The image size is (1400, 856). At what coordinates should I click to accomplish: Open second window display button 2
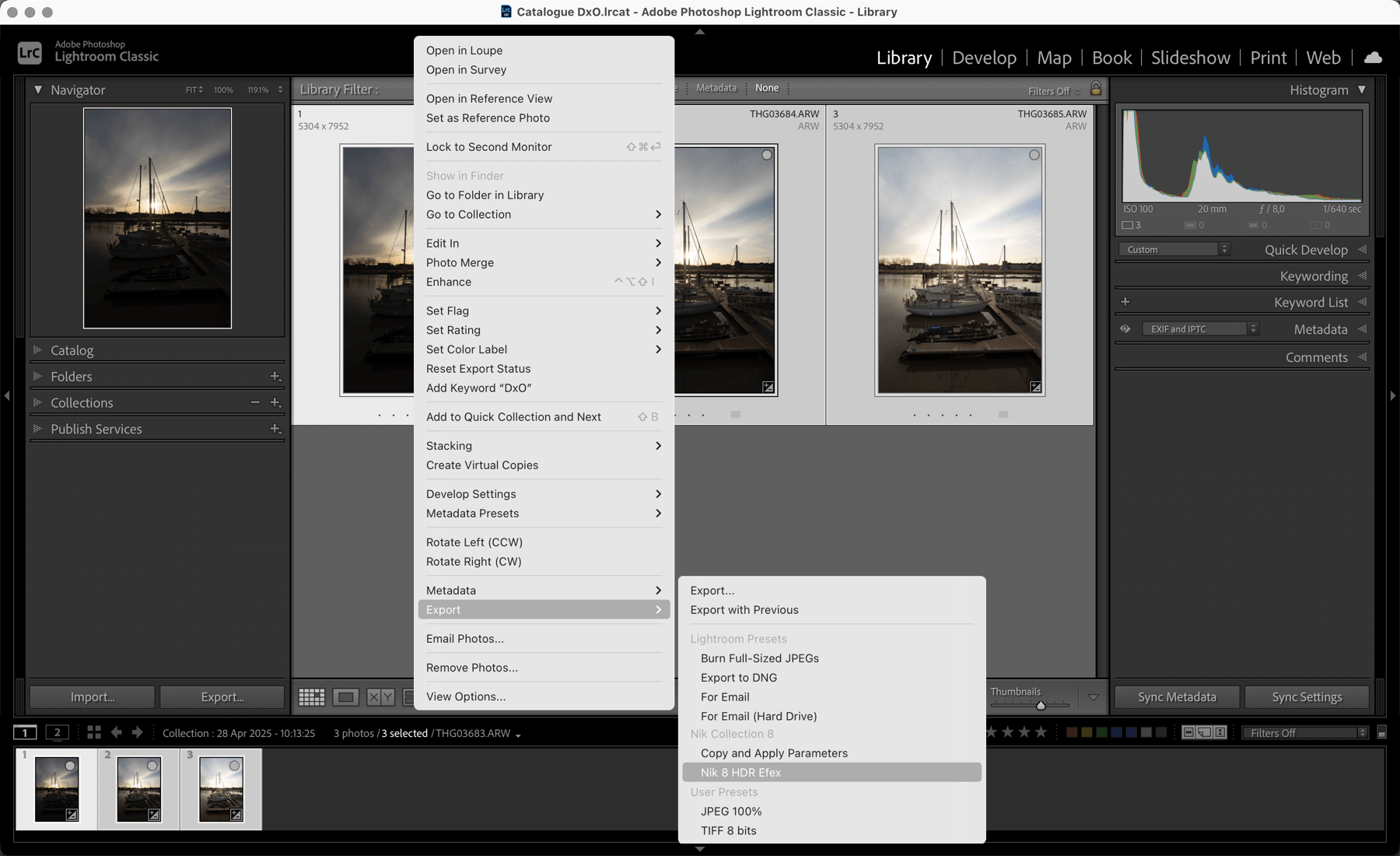tap(57, 732)
